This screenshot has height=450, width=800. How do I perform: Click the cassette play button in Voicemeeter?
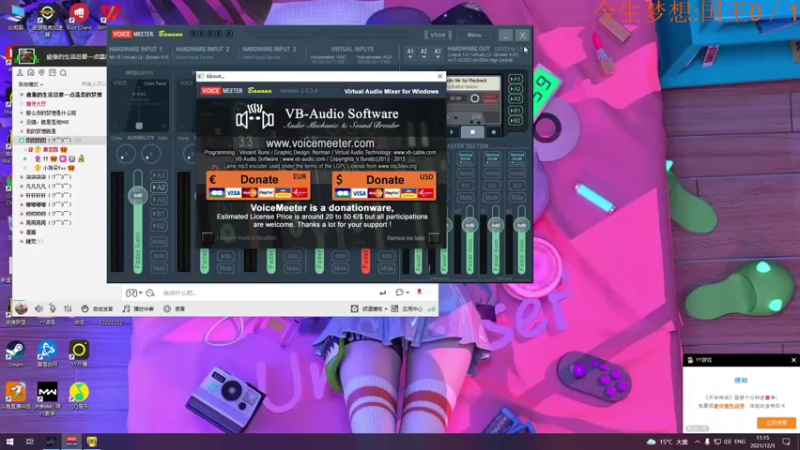point(452,132)
